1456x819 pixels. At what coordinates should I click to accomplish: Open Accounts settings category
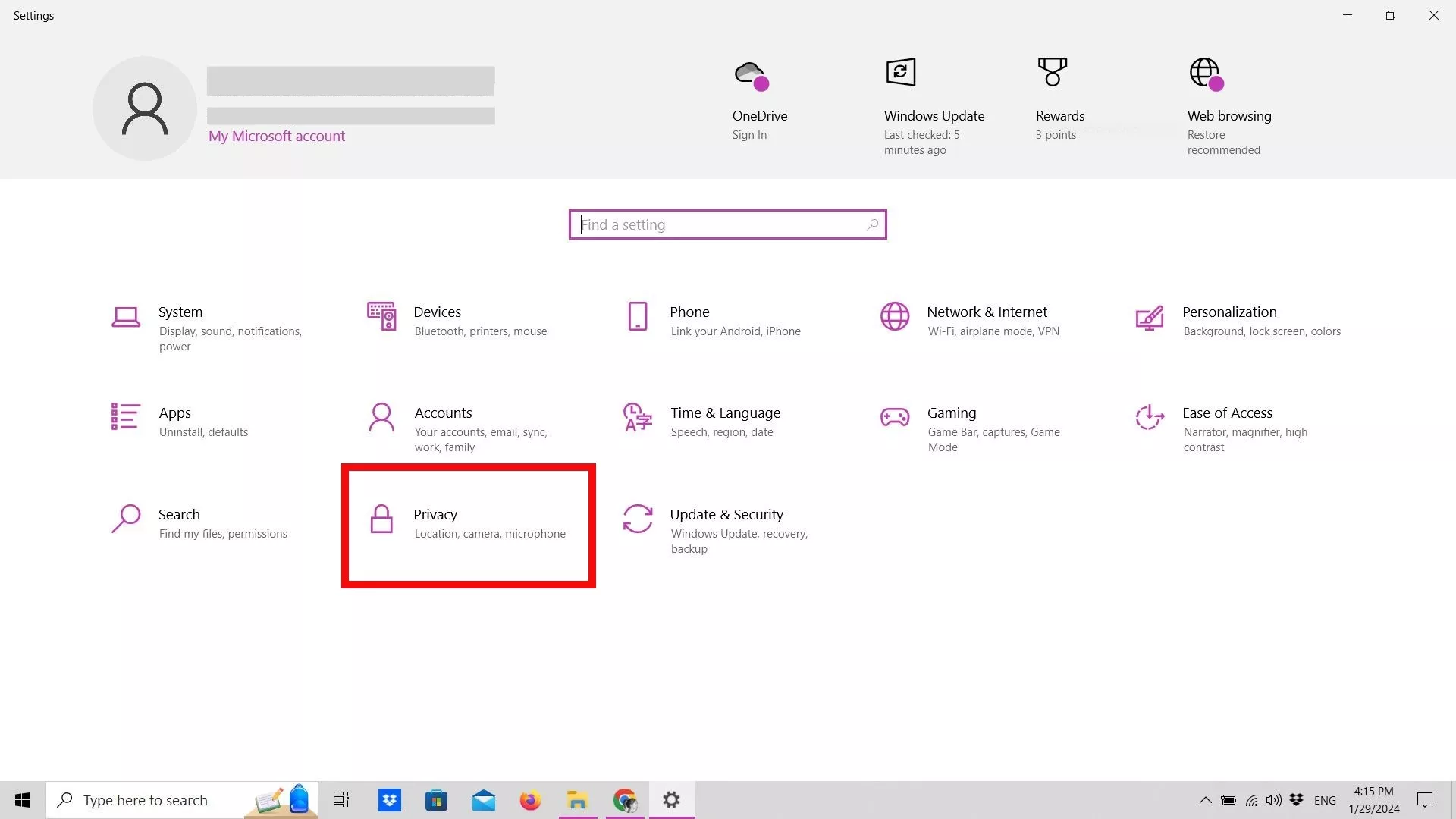coord(444,413)
